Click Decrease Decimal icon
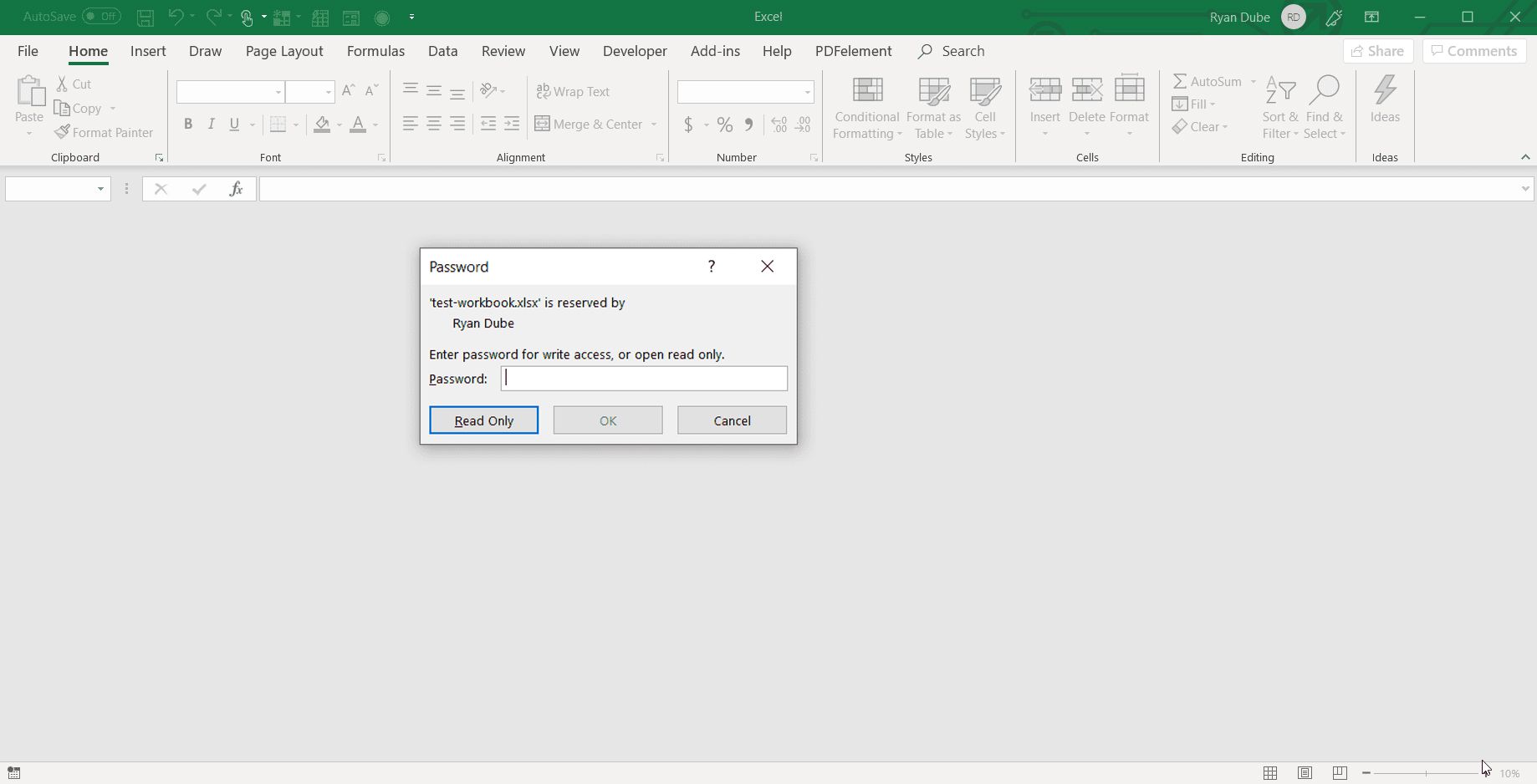This screenshot has width=1537, height=784. click(804, 125)
